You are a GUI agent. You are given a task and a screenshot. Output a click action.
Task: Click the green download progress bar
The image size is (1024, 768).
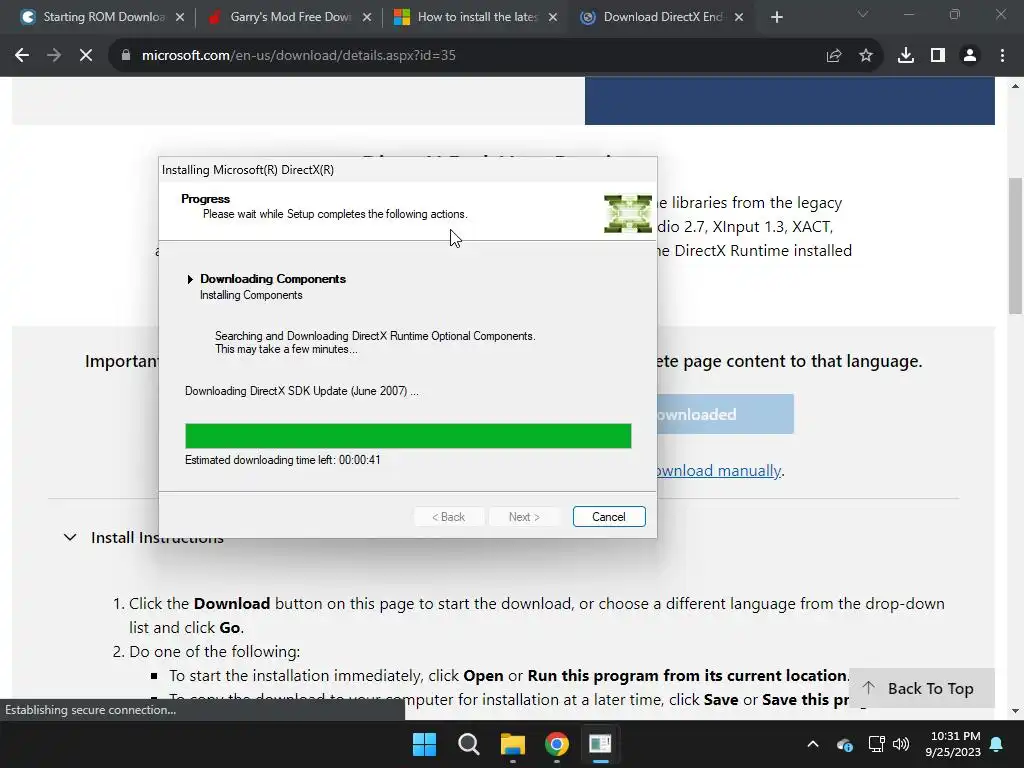click(x=408, y=436)
